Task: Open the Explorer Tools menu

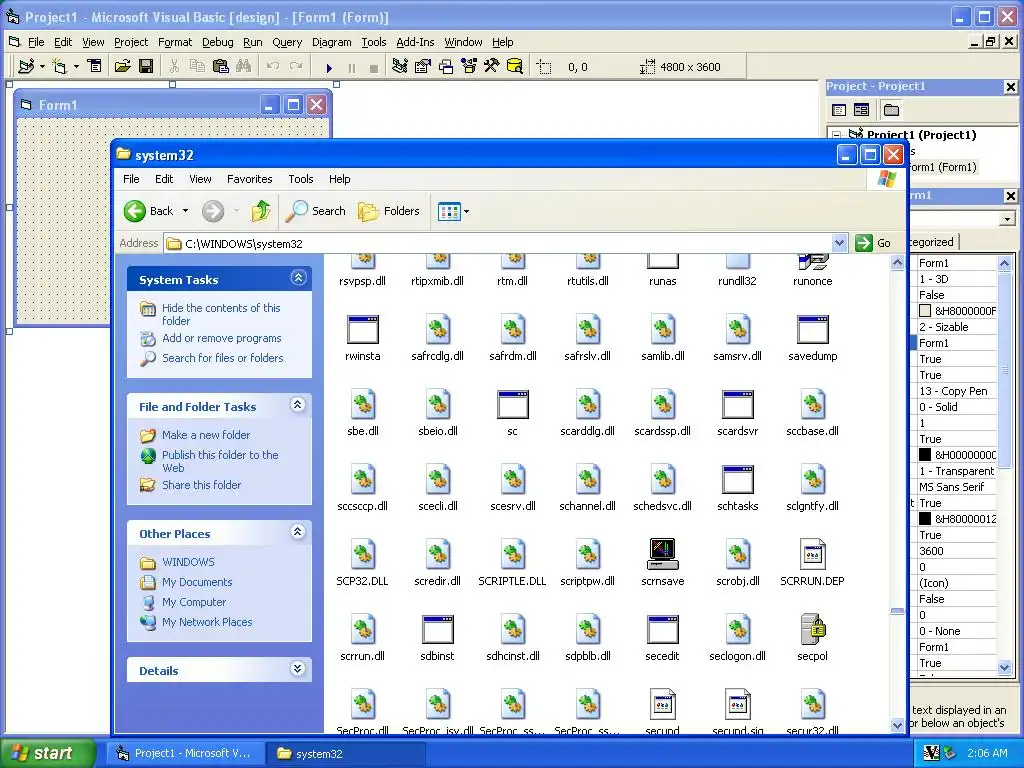Action: tap(300, 179)
